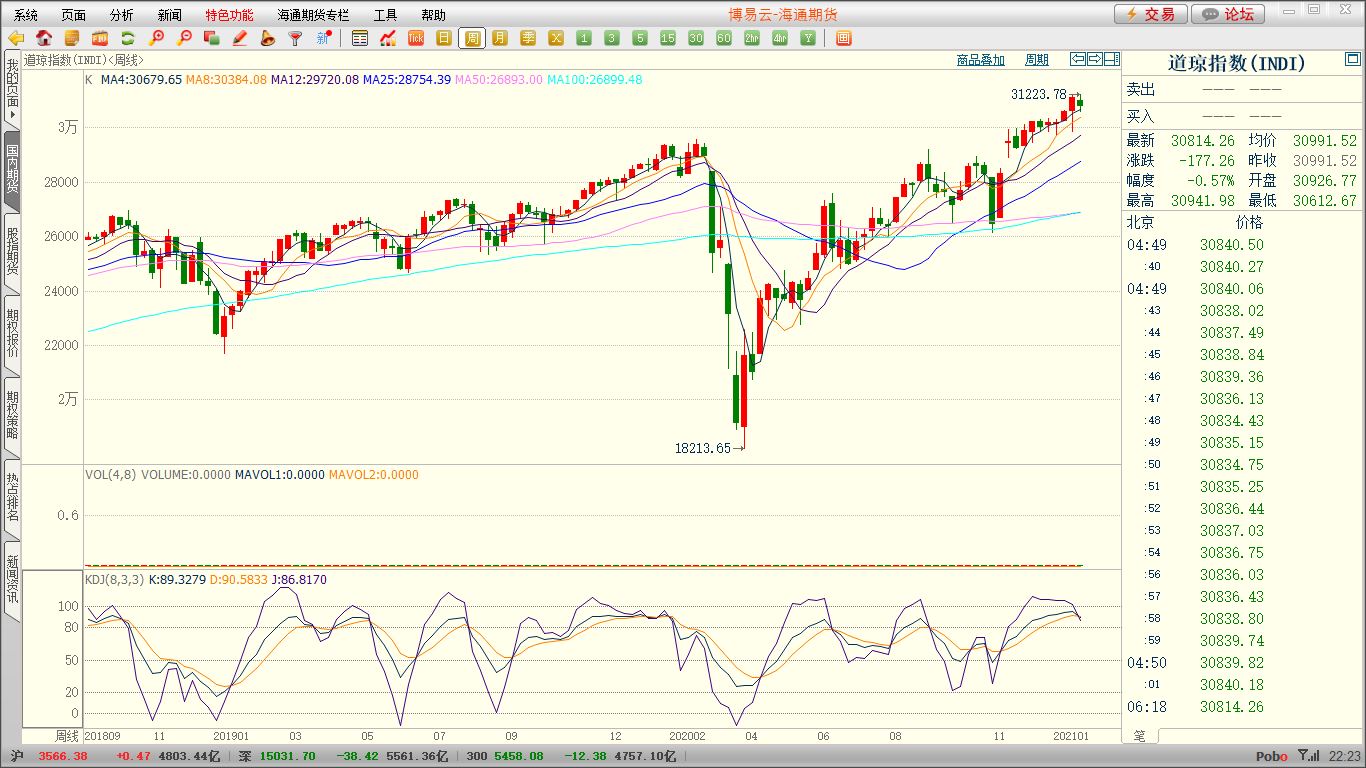
Task: Switch to Tick chart
Action: (x=416, y=38)
